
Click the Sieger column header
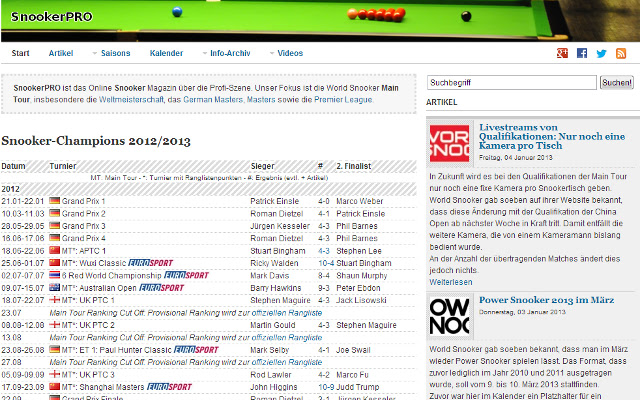262,166
